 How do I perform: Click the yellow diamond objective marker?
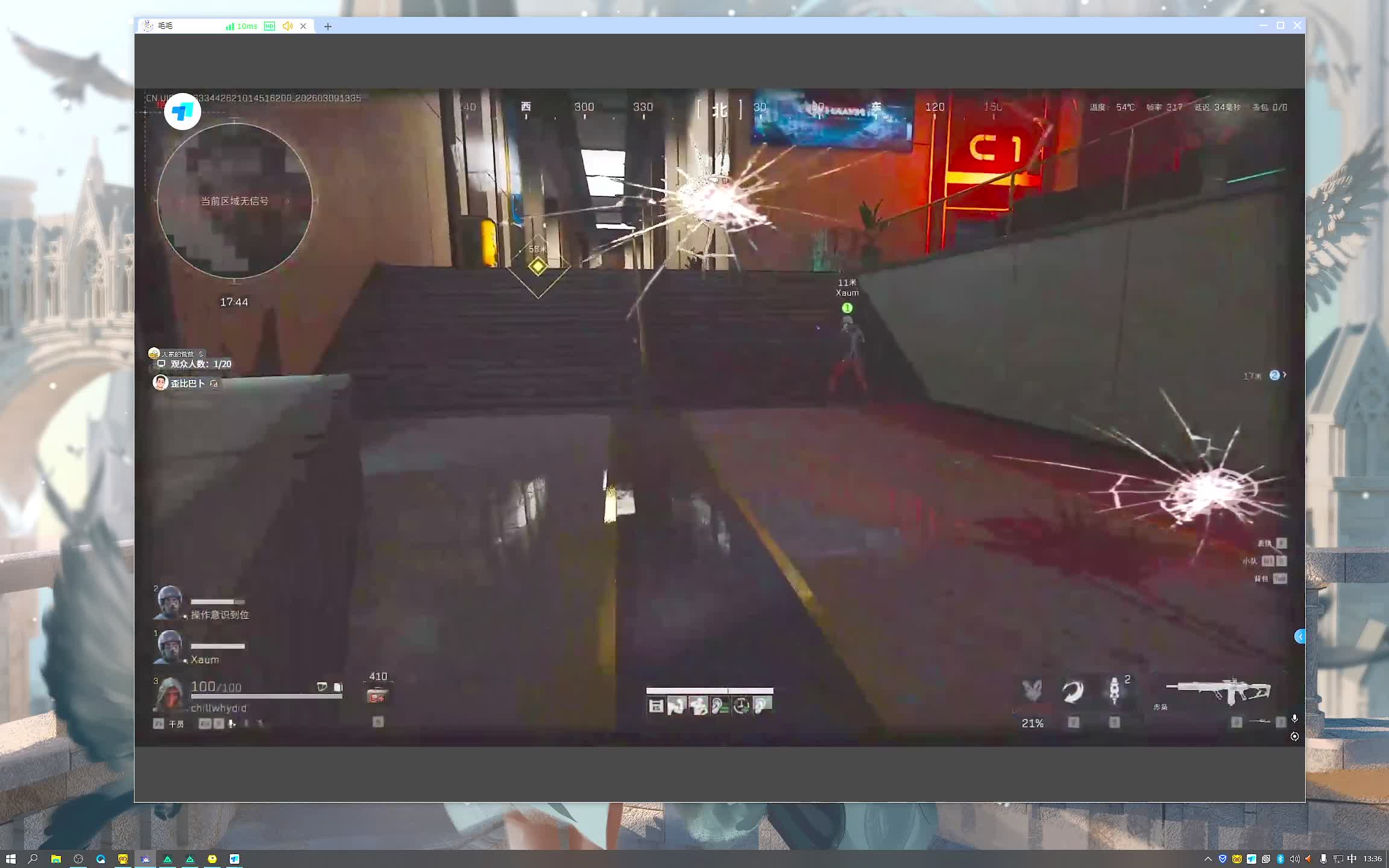[x=538, y=266]
